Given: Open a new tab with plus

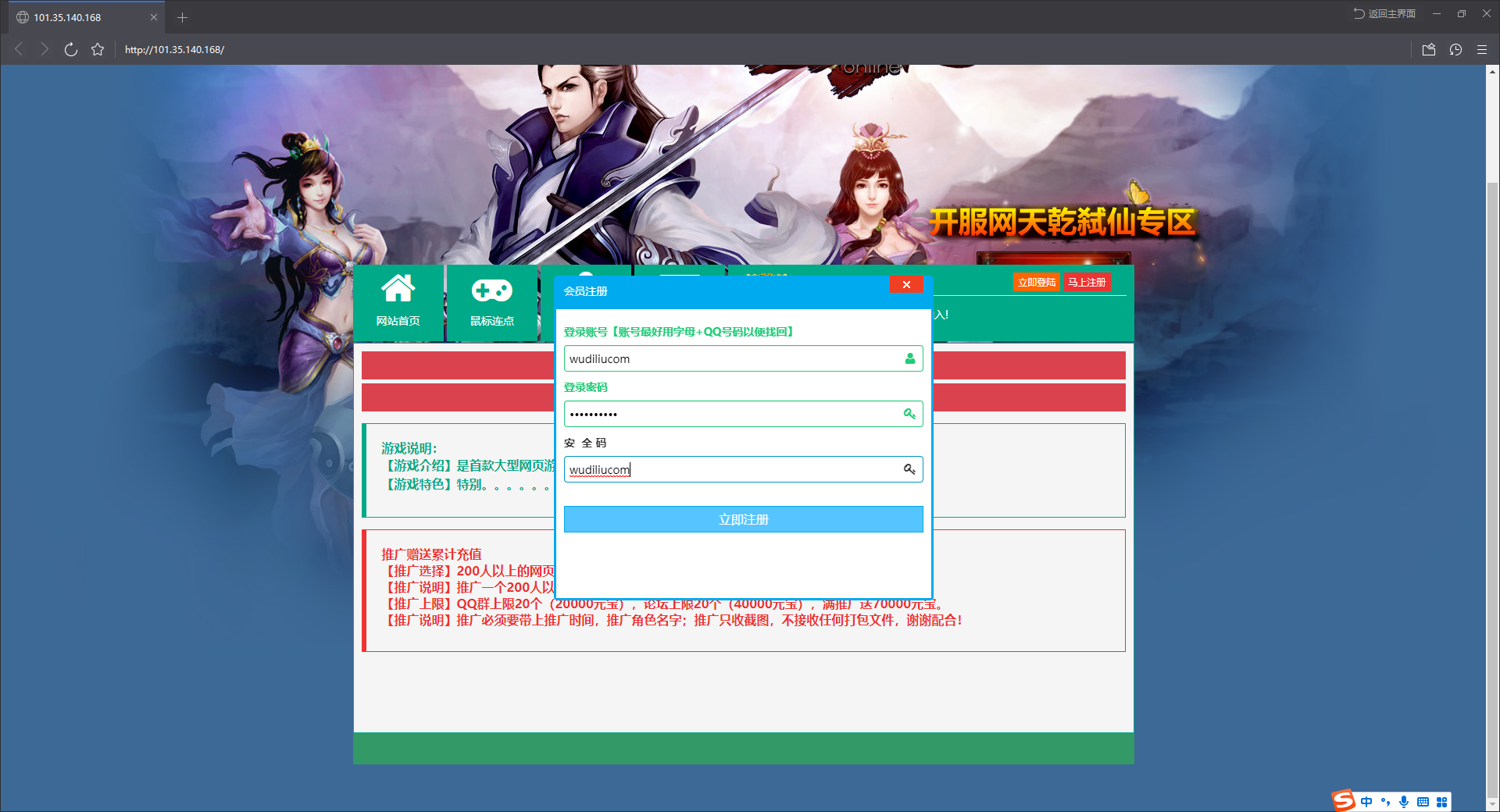Looking at the screenshot, I should click(x=182, y=17).
